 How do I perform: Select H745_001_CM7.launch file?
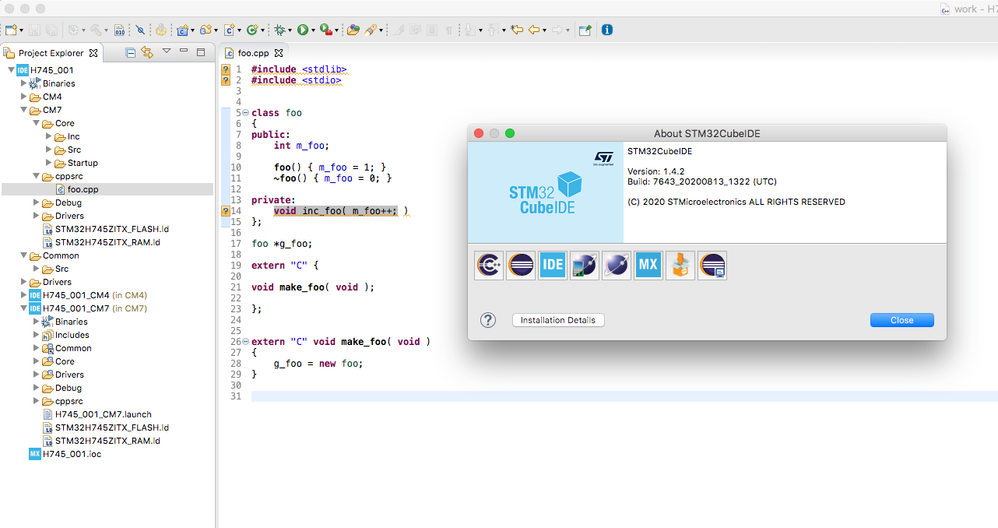click(103, 414)
